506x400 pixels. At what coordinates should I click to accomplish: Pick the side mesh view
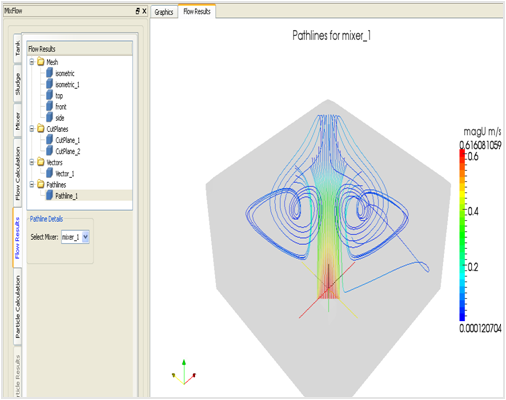(x=60, y=118)
